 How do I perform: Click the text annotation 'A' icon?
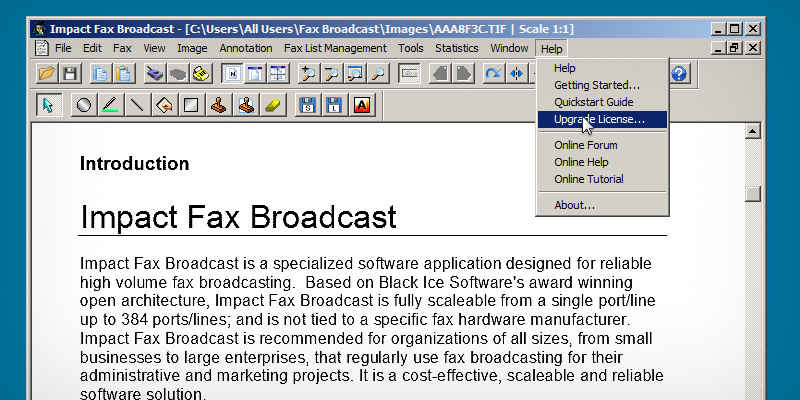[x=361, y=105]
